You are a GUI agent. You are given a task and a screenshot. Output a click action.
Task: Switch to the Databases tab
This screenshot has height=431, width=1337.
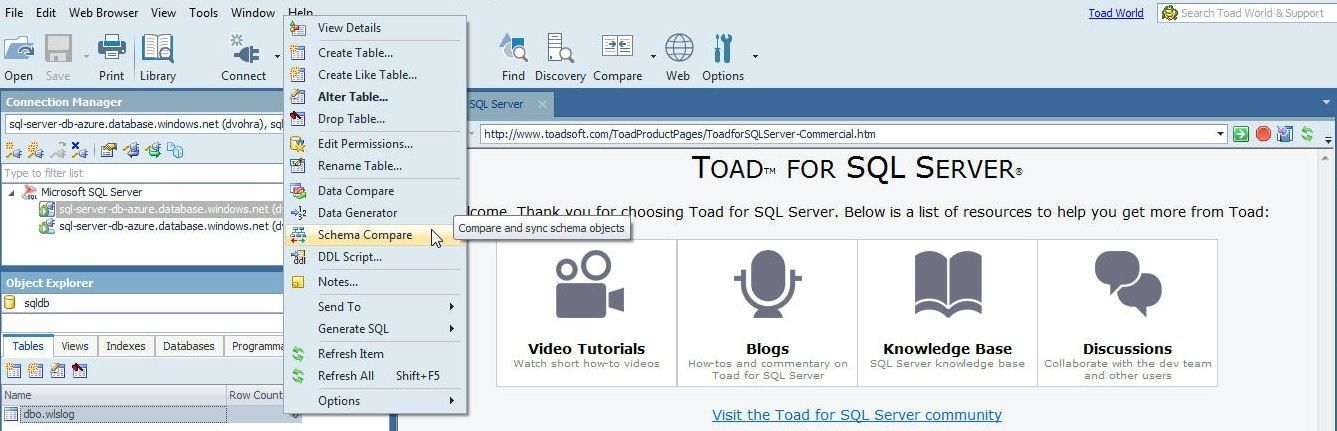pos(189,346)
